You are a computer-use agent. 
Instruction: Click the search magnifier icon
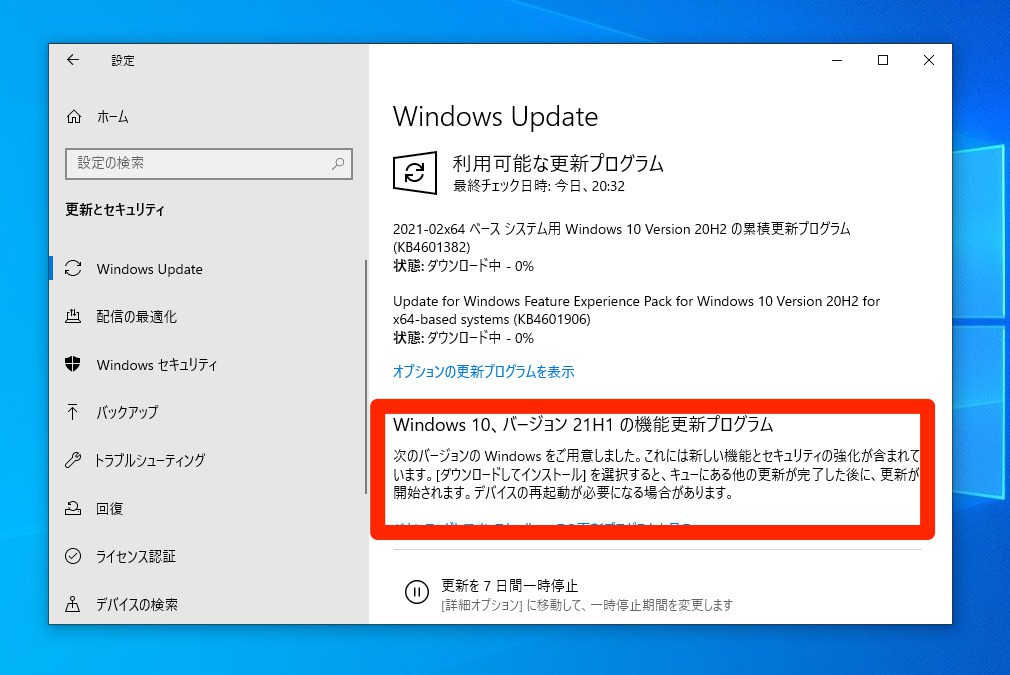tap(338, 164)
